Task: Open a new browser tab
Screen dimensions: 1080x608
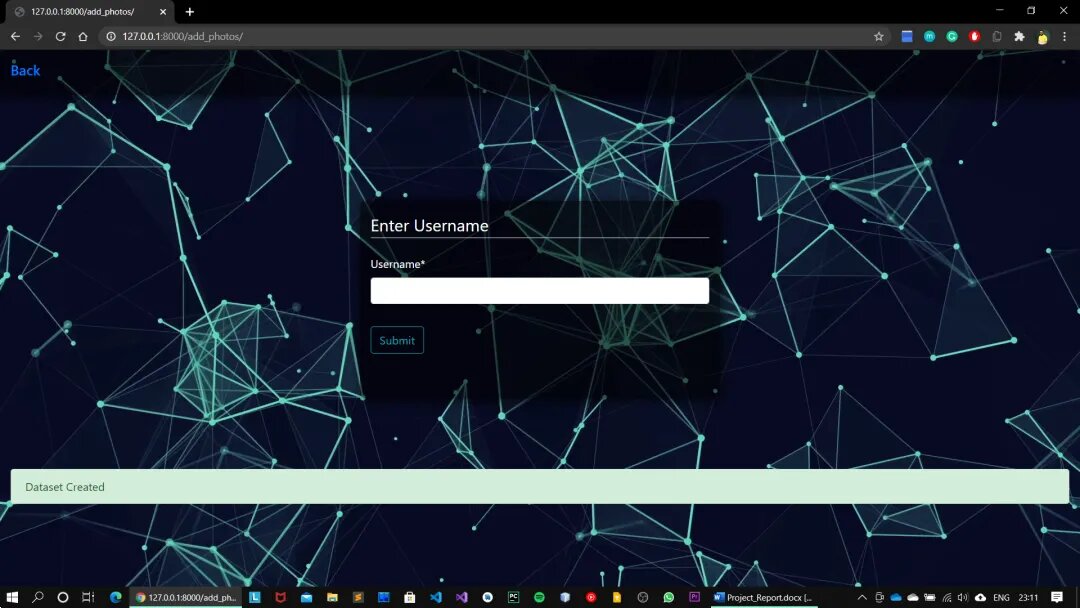Action: 189,12
